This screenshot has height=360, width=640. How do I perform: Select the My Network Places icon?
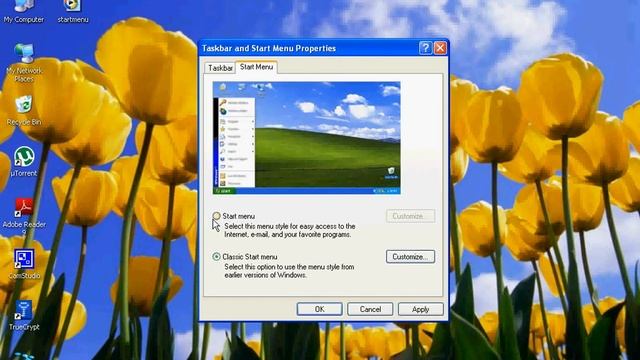pyautogui.click(x=24, y=63)
